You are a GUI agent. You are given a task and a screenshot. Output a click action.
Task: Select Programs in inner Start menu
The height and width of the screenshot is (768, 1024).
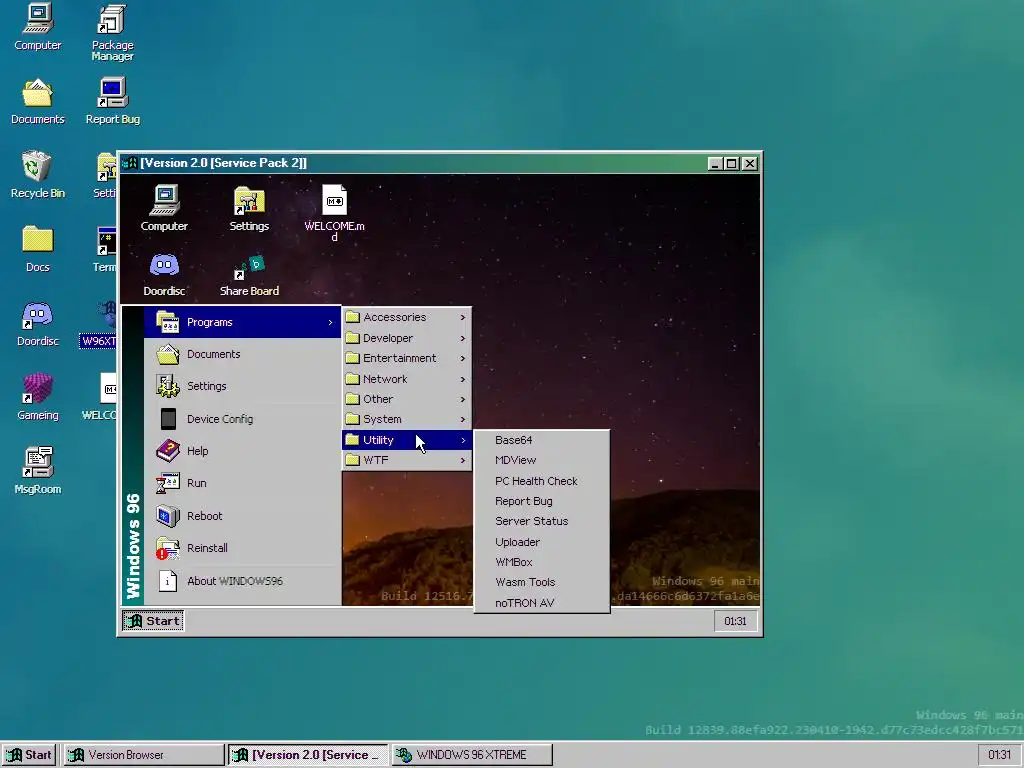(x=242, y=322)
